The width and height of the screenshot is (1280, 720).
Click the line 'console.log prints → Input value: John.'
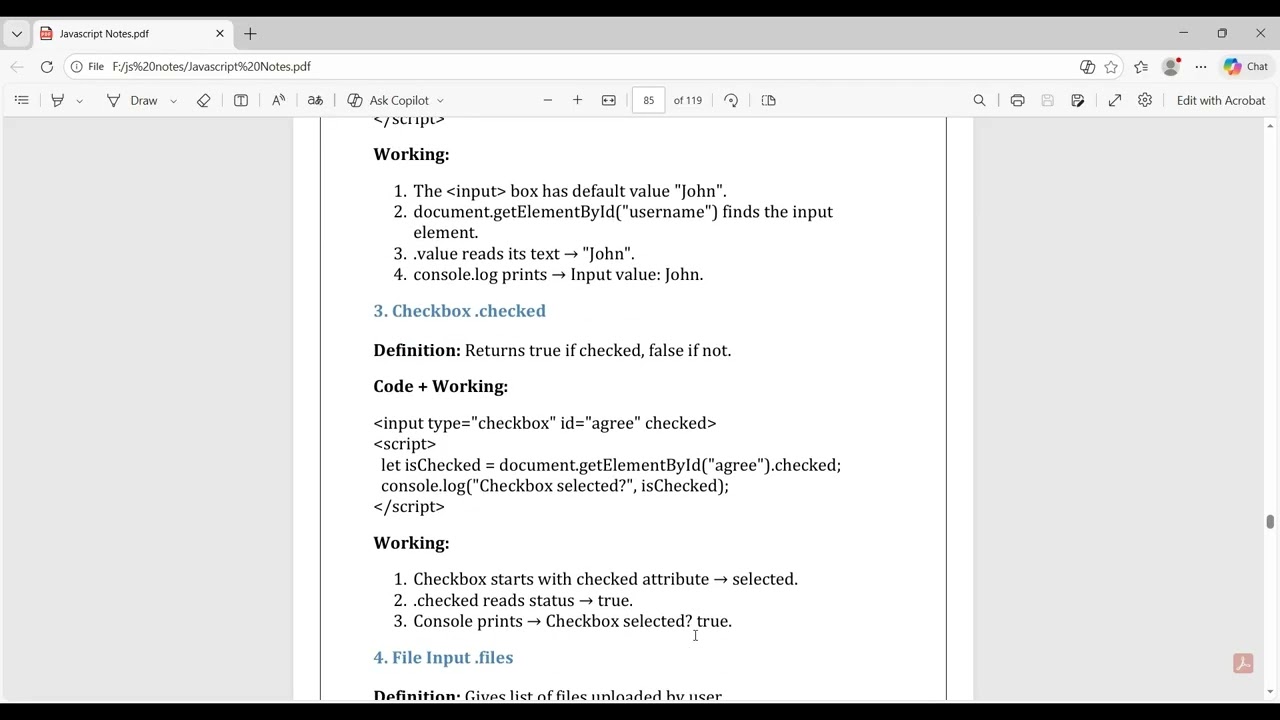click(x=558, y=274)
